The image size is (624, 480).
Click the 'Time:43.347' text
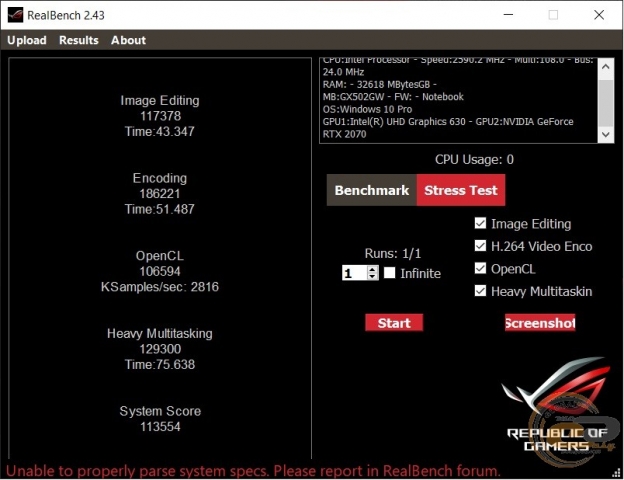(x=160, y=131)
